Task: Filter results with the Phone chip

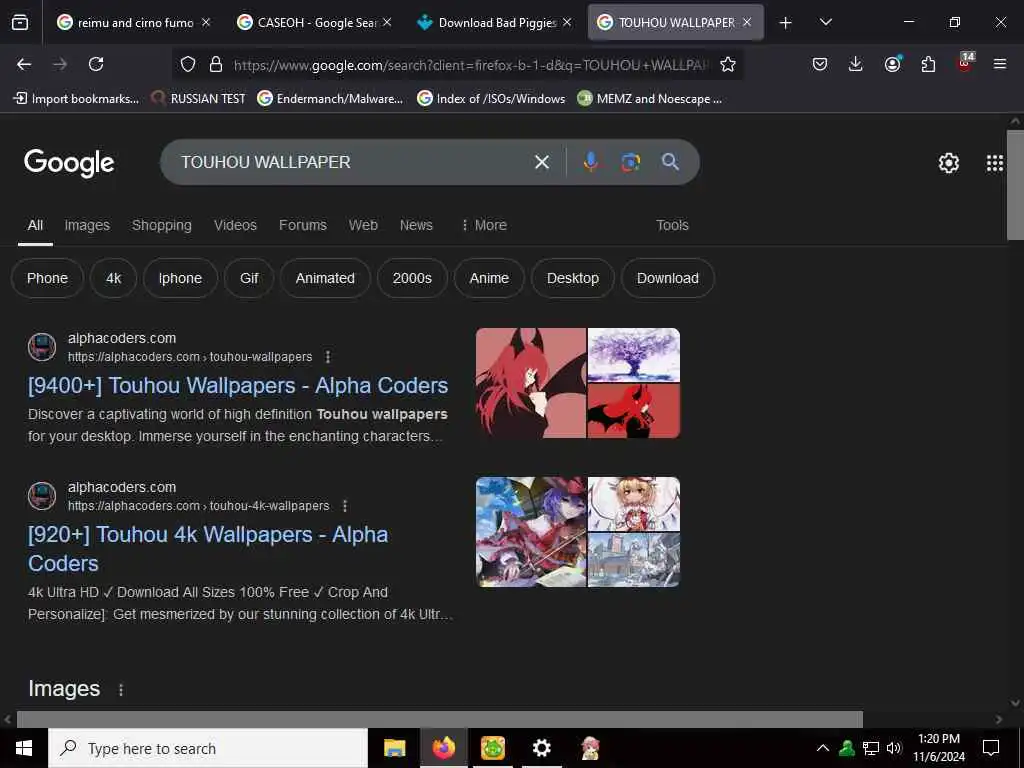Action: pos(47,278)
